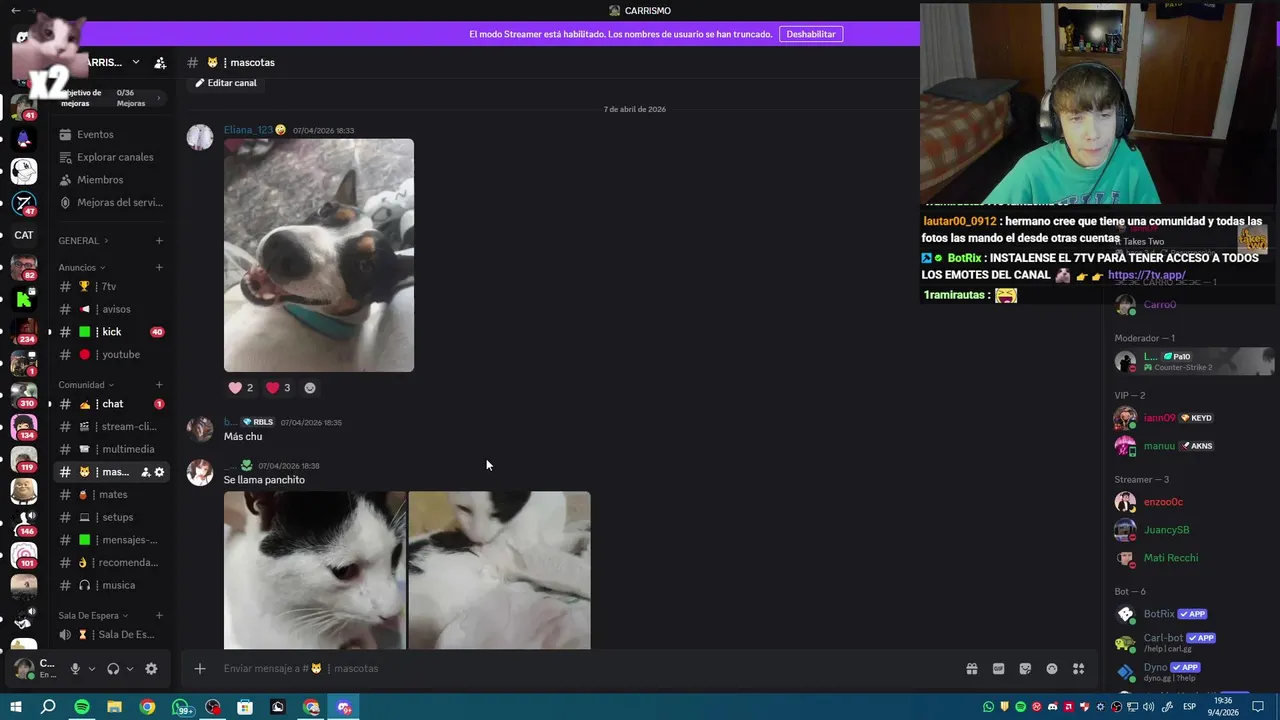Open the Eventos section
The height and width of the screenshot is (720, 1280).
[95, 134]
